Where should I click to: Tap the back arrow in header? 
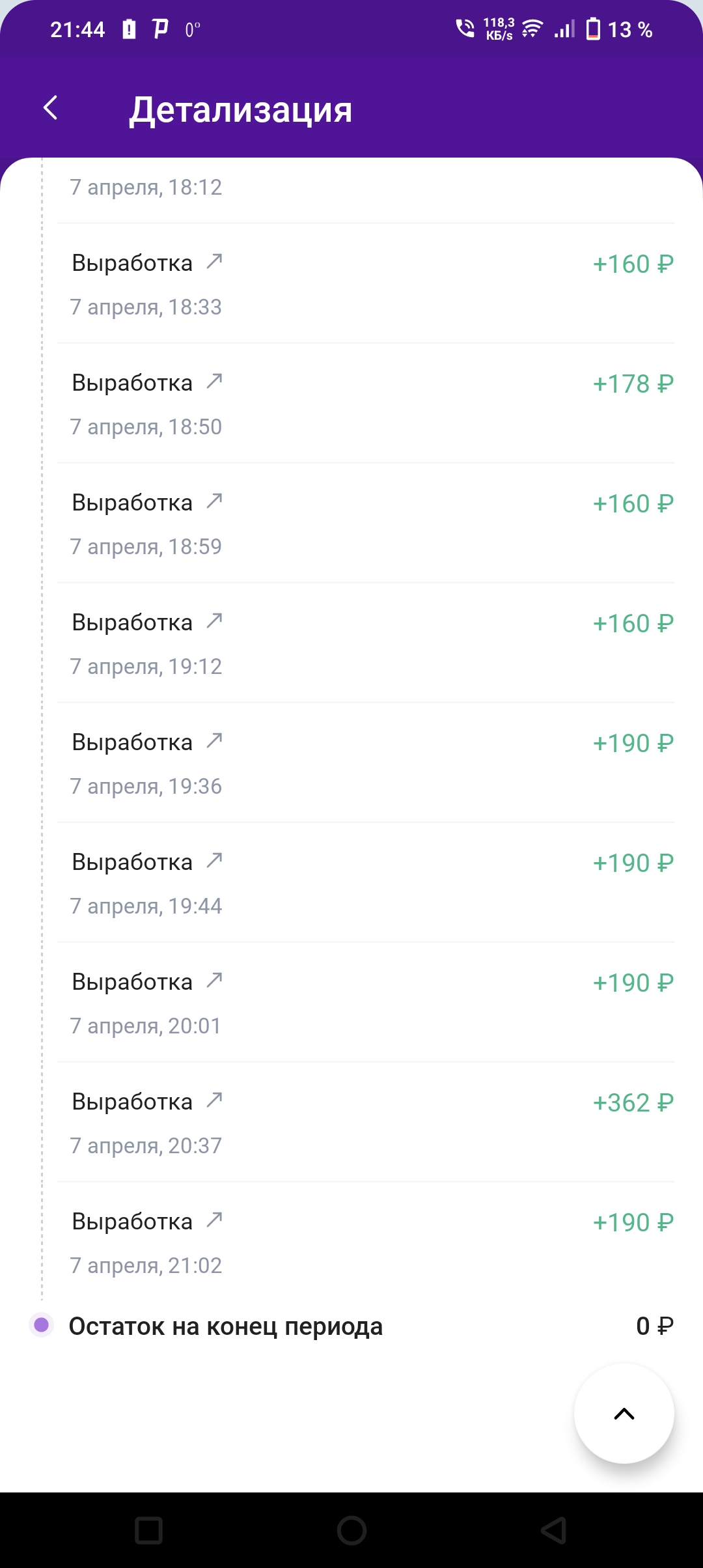[50, 107]
